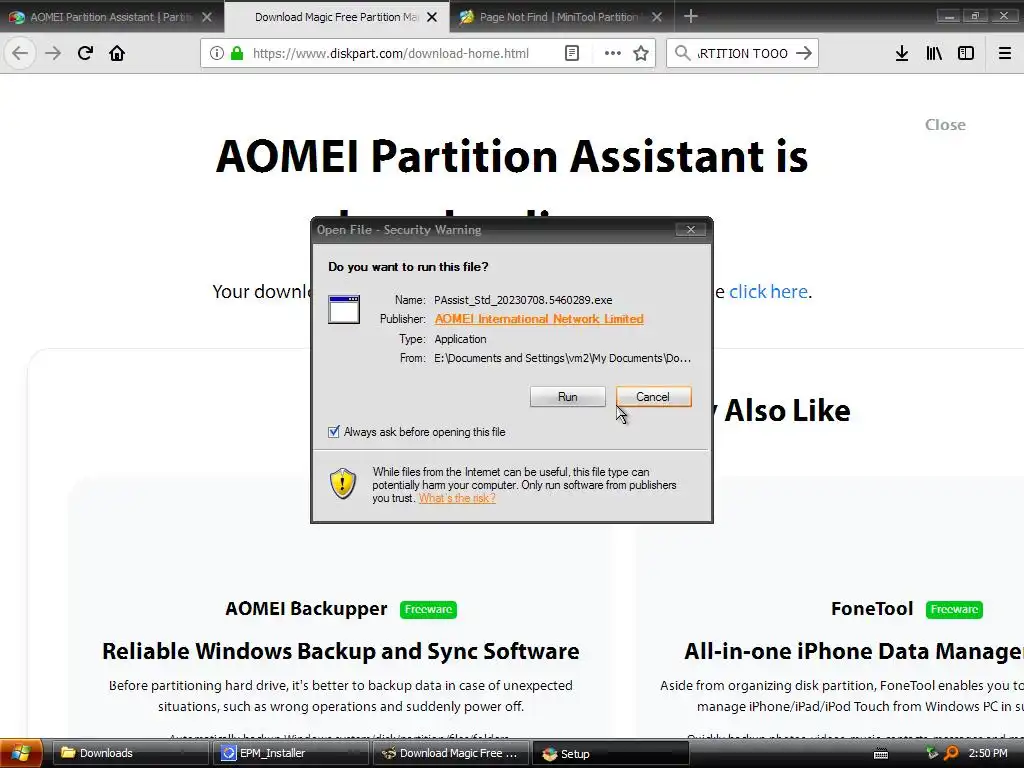The image size is (1024, 768).
Task: Toggle the sidebar icon
Action: tap(966, 53)
